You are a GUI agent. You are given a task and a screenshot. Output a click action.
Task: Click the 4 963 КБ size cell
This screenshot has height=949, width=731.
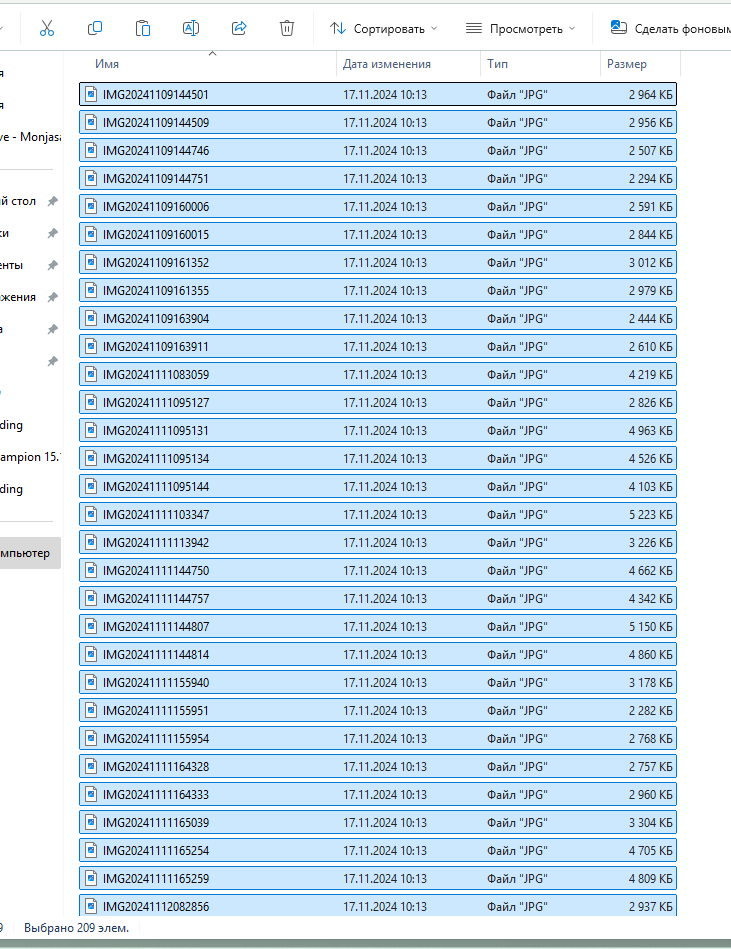(651, 430)
